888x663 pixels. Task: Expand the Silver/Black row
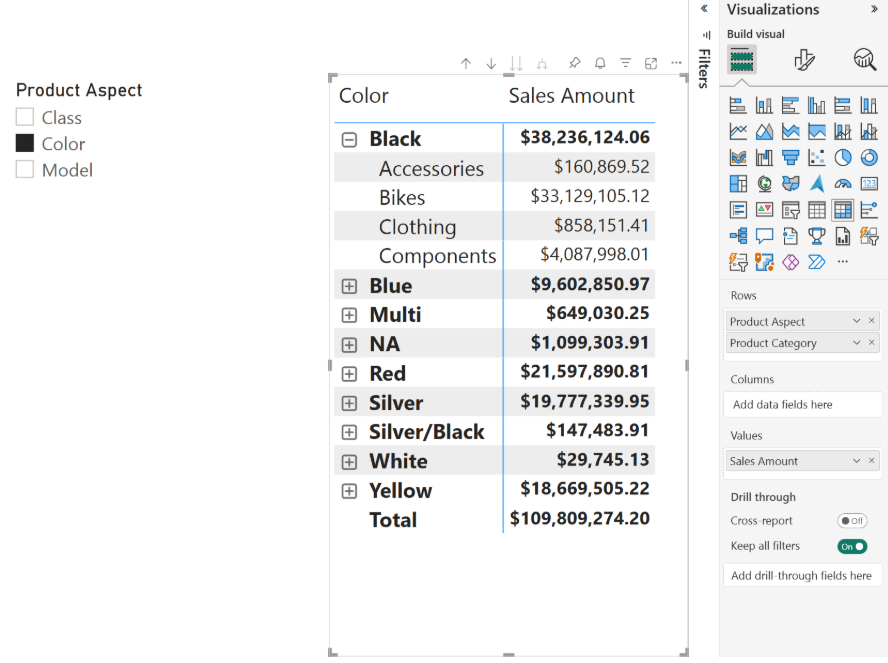[x=349, y=432]
